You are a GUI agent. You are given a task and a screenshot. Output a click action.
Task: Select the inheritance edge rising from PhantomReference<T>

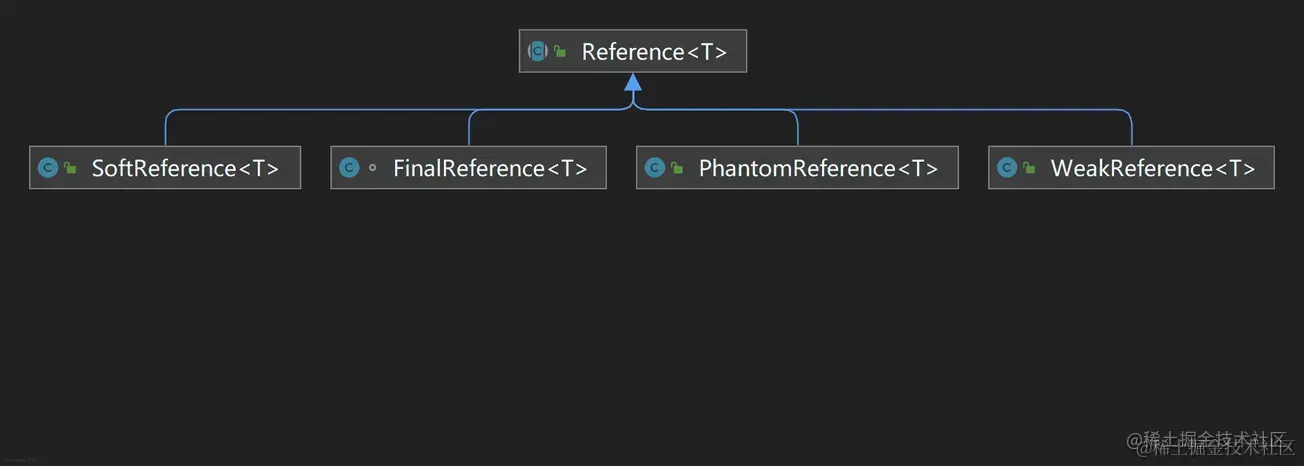(798, 130)
